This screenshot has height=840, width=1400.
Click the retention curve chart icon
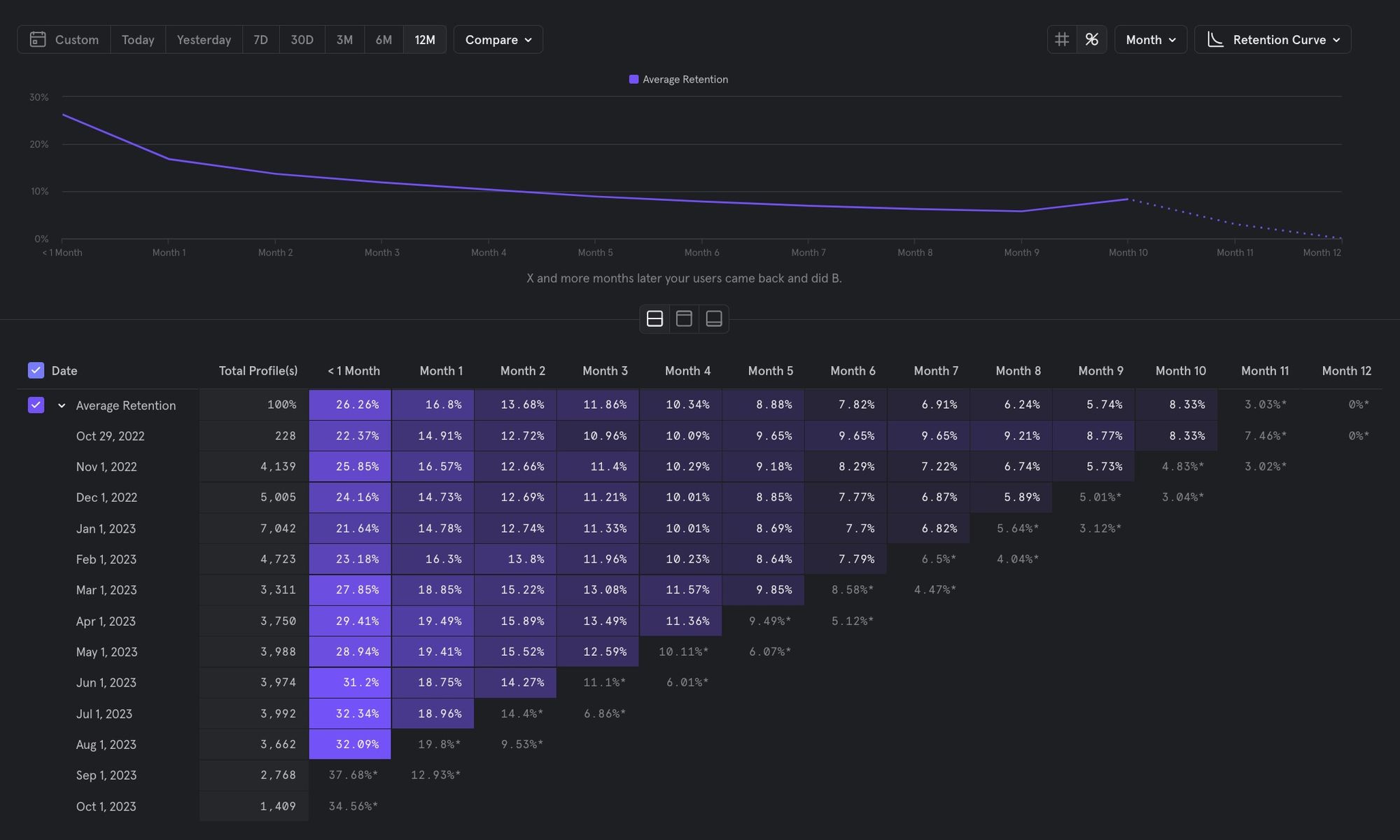[x=1214, y=39]
